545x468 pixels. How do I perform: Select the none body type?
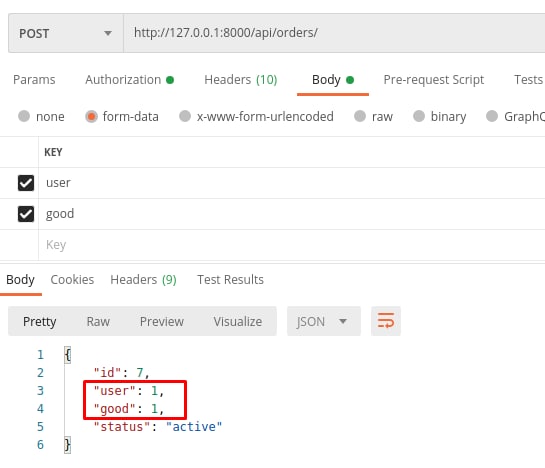(41, 116)
